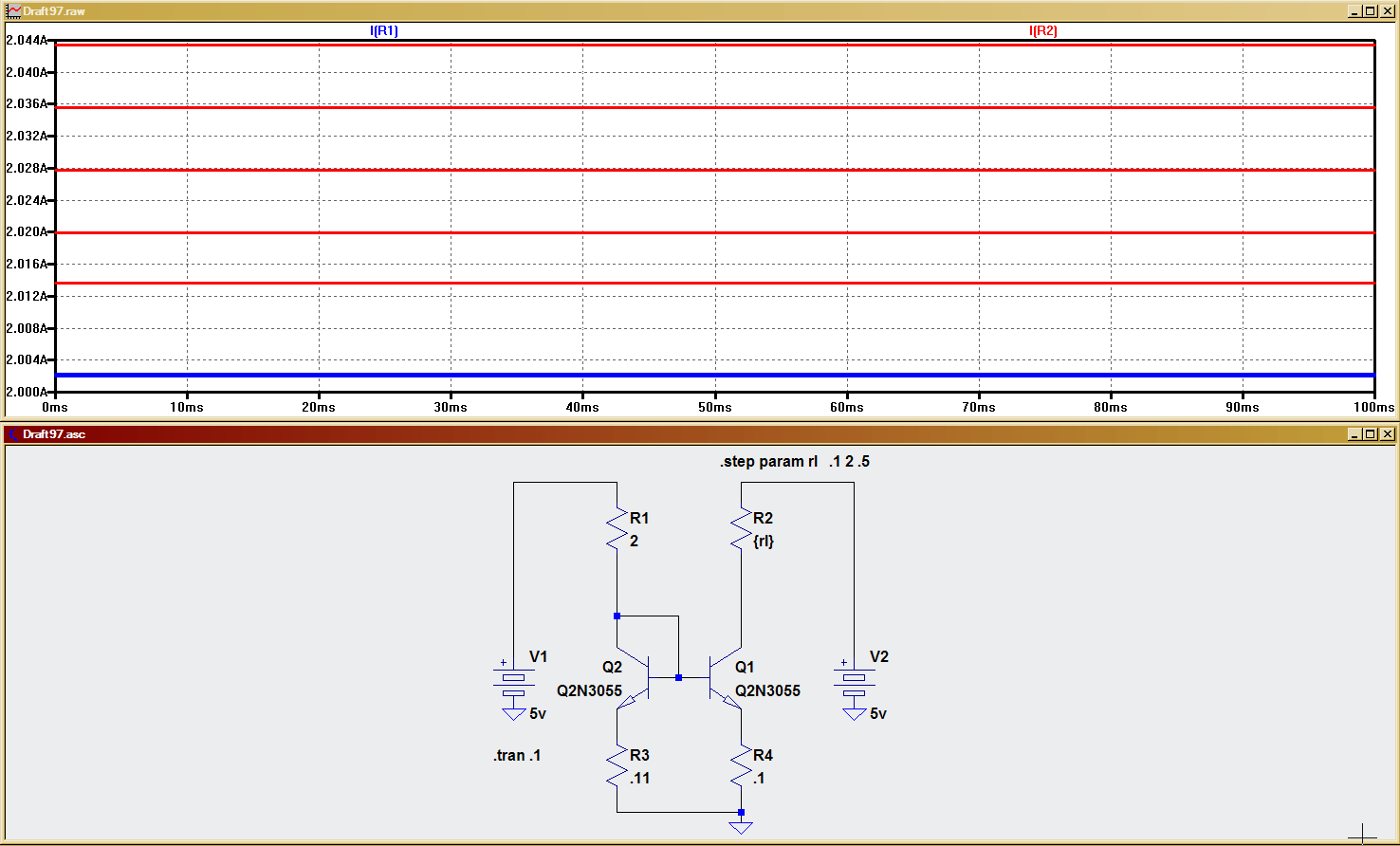Click the V2 name label

click(x=879, y=657)
